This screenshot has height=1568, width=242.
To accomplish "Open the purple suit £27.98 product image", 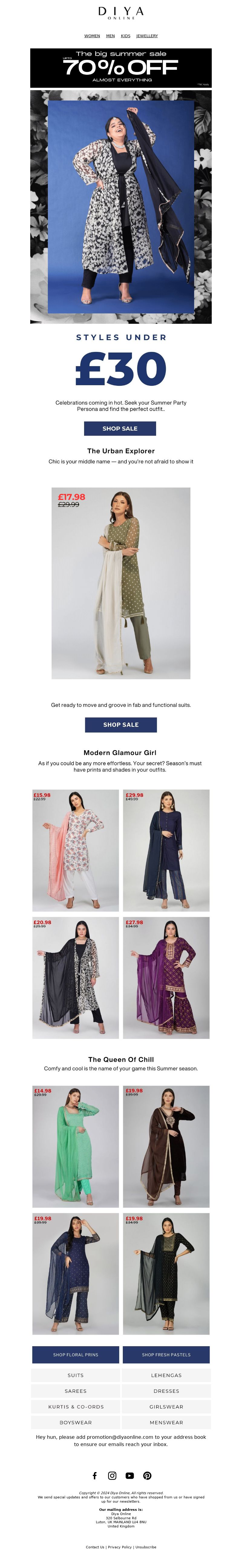I will click(x=166, y=978).
